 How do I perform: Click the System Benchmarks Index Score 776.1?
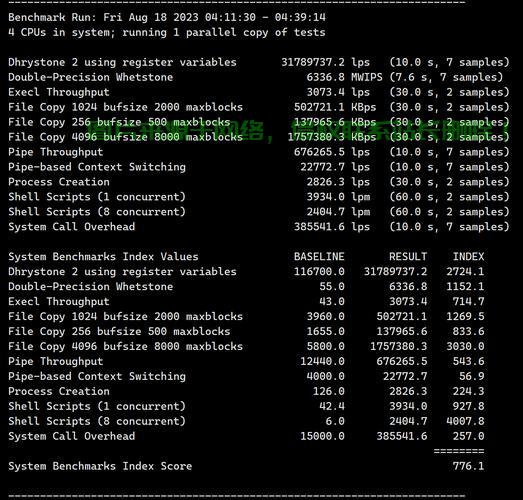pos(468,466)
